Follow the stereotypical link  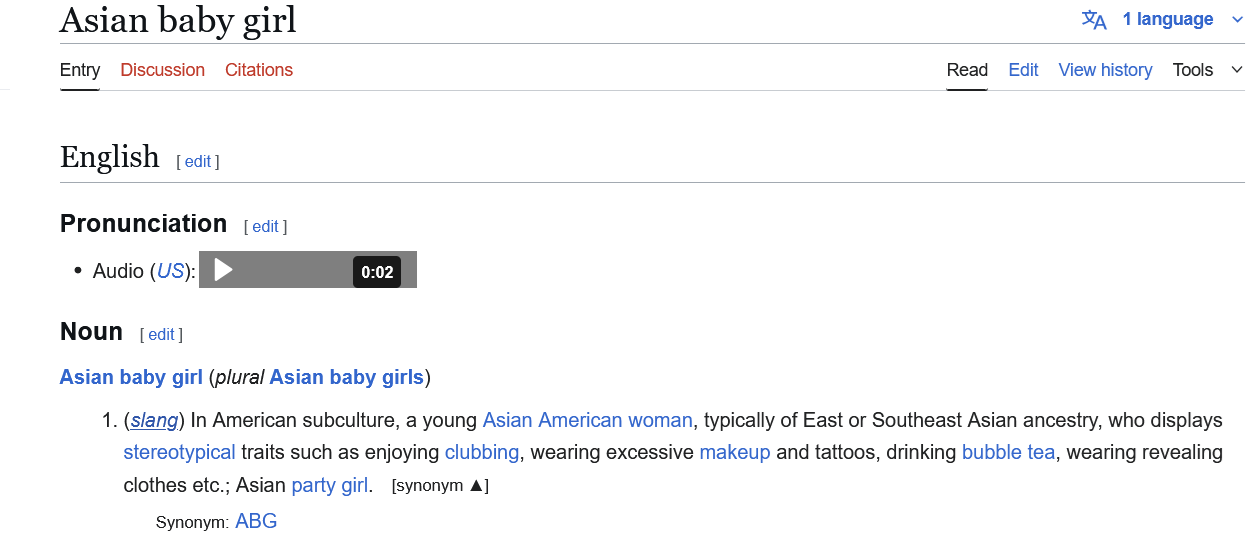tap(179, 452)
